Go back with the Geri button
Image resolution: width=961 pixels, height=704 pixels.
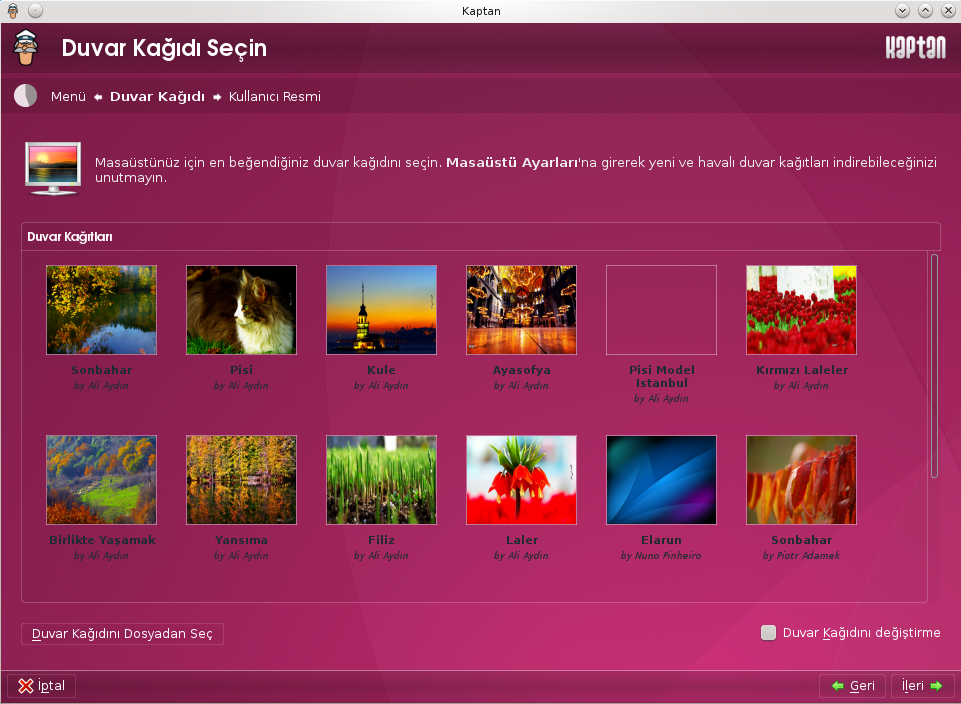[852, 686]
